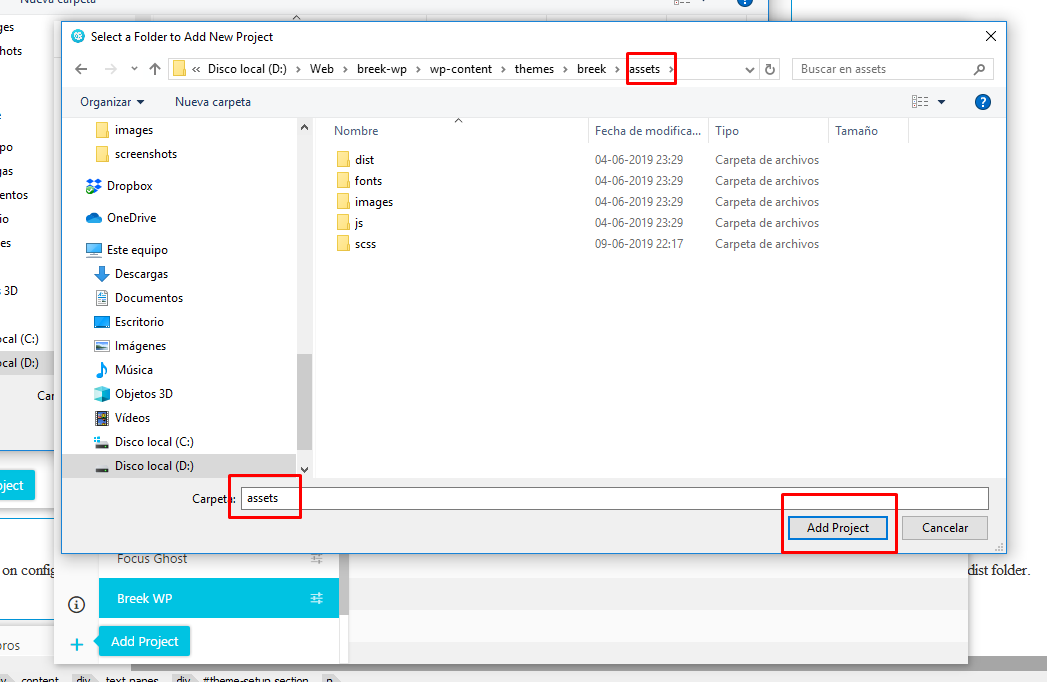Click the view layout icon

pyautogui.click(x=919, y=102)
